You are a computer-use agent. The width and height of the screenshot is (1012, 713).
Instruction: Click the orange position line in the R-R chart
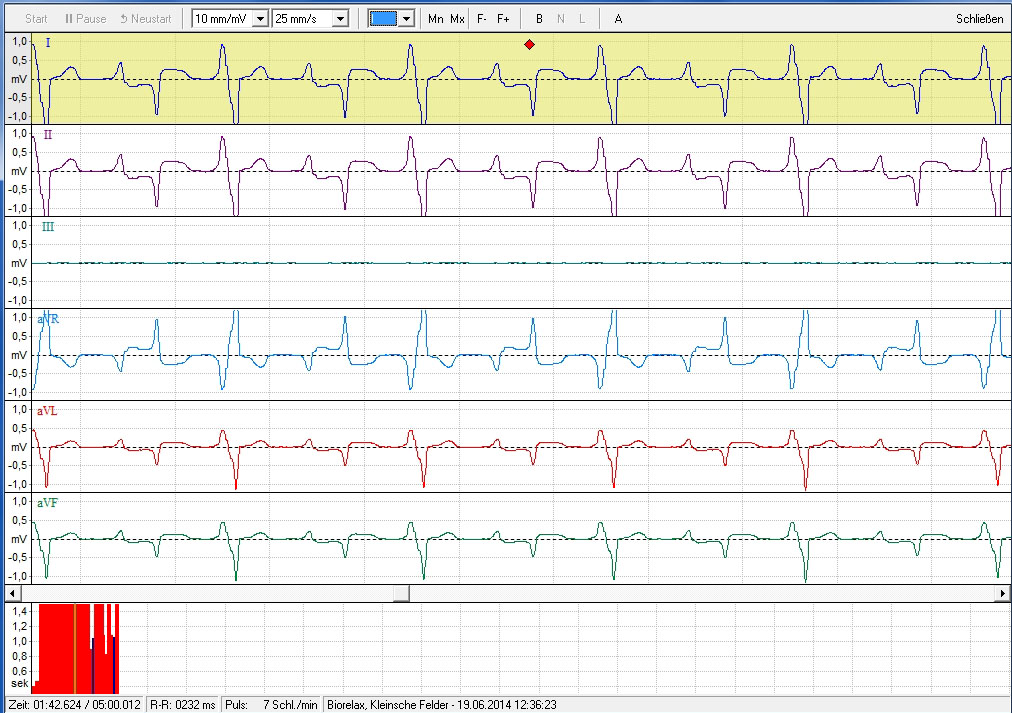click(75, 648)
